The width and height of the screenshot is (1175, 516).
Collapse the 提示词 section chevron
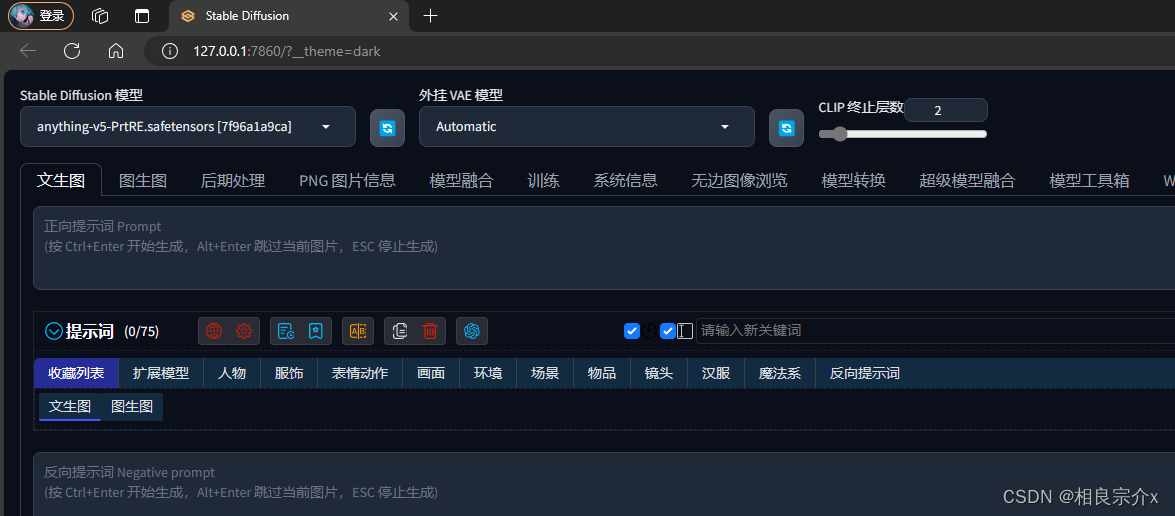click(53, 331)
